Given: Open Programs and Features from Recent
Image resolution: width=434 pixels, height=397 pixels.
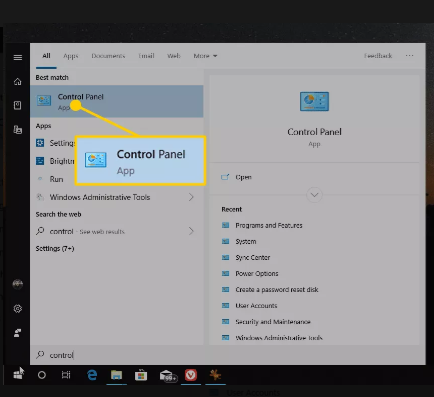Looking at the screenshot, I should coord(269,225).
